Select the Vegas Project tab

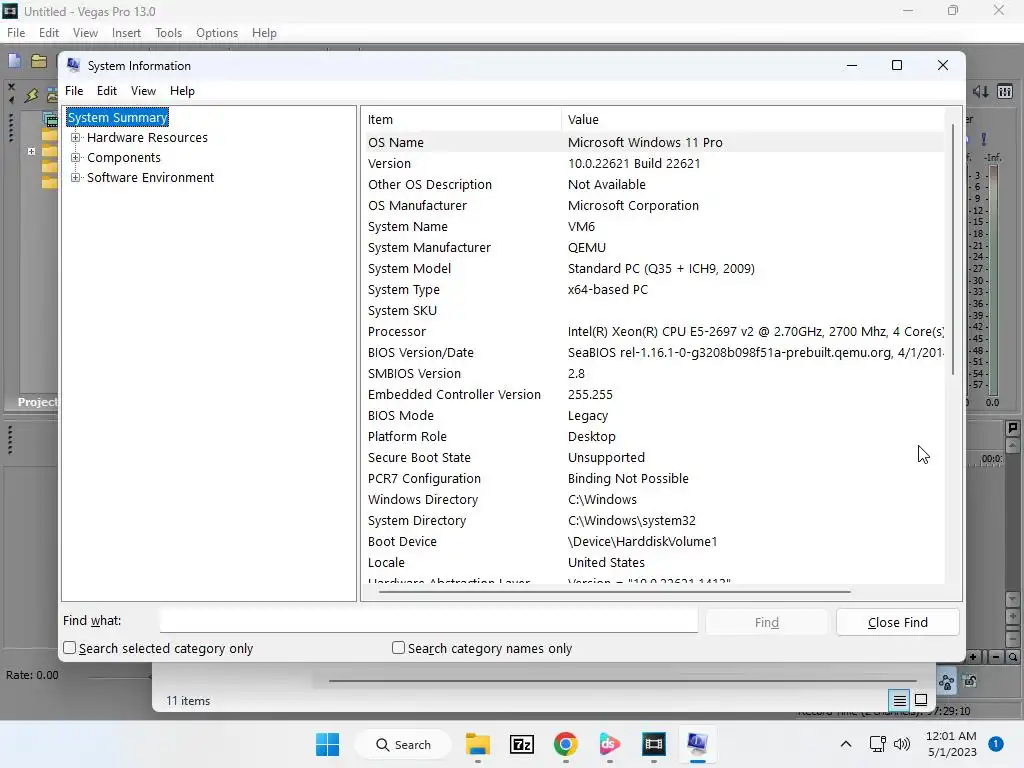[x=38, y=402]
